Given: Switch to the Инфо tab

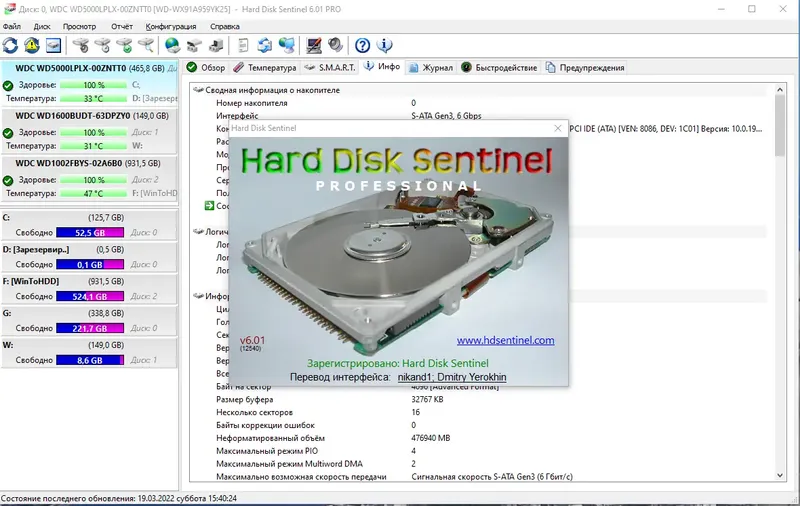Looking at the screenshot, I should click(382, 67).
